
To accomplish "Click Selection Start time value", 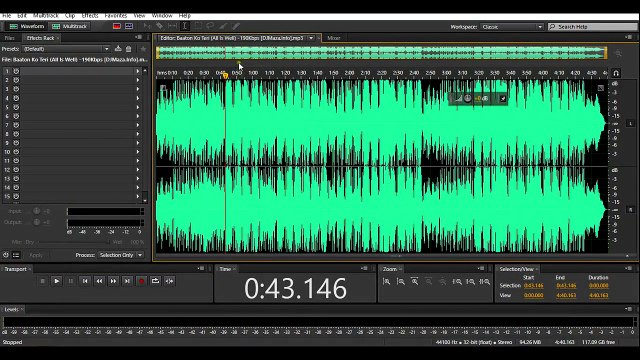I will click(x=533, y=286).
